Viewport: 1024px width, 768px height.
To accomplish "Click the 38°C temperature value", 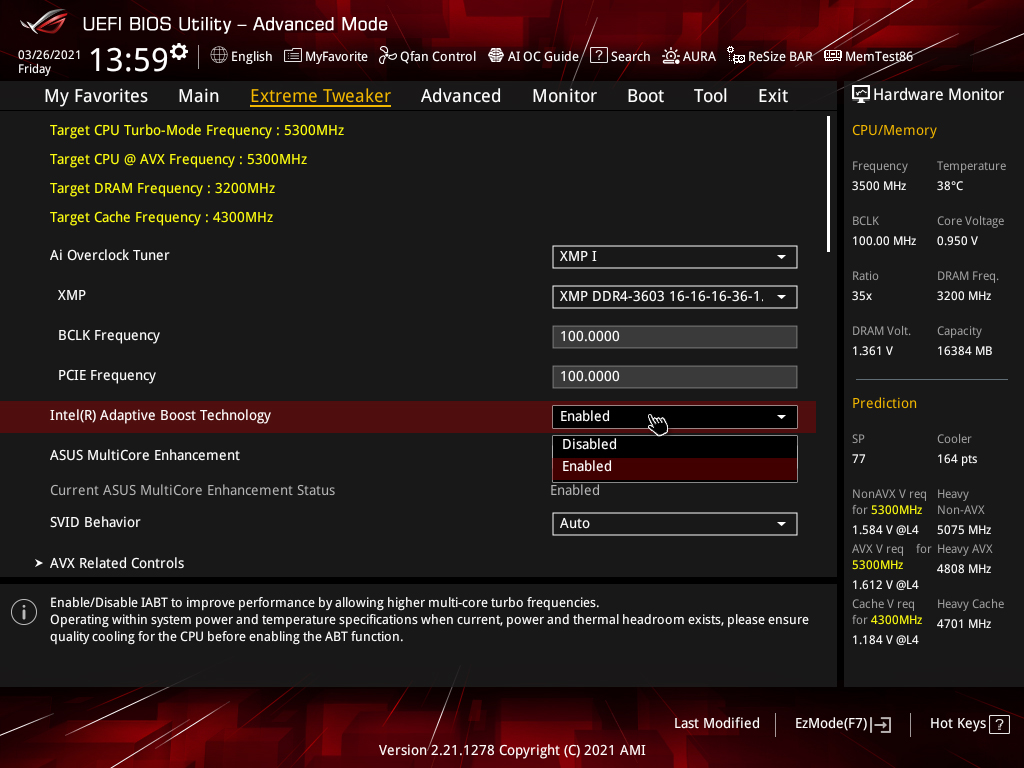I will pyautogui.click(x=950, y=186).
